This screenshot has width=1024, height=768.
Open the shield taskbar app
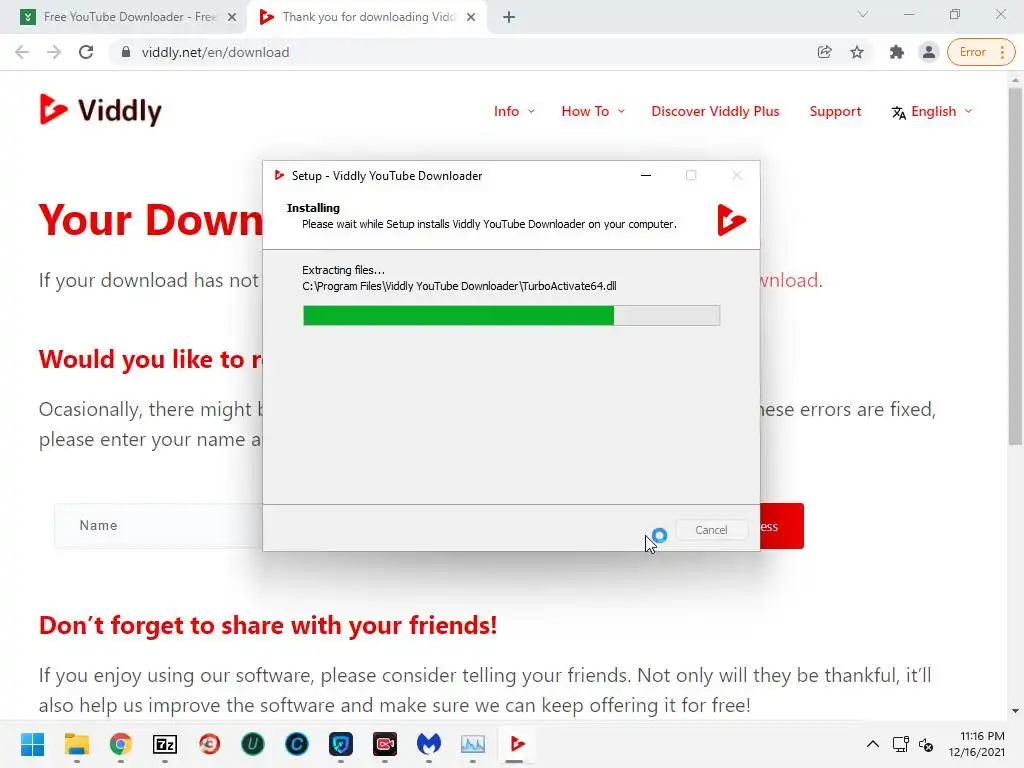pyautogui.click(x=341, y=744)
